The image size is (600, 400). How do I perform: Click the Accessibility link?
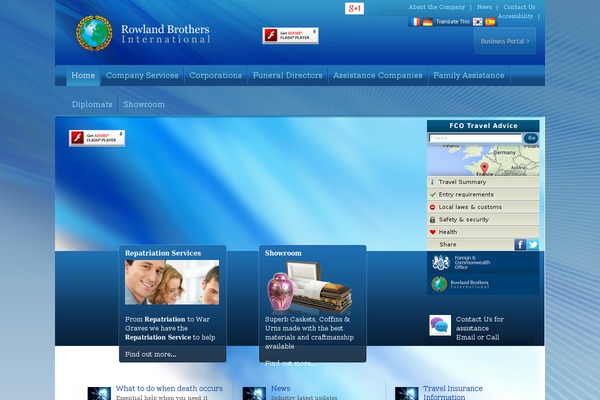point(515,16)
